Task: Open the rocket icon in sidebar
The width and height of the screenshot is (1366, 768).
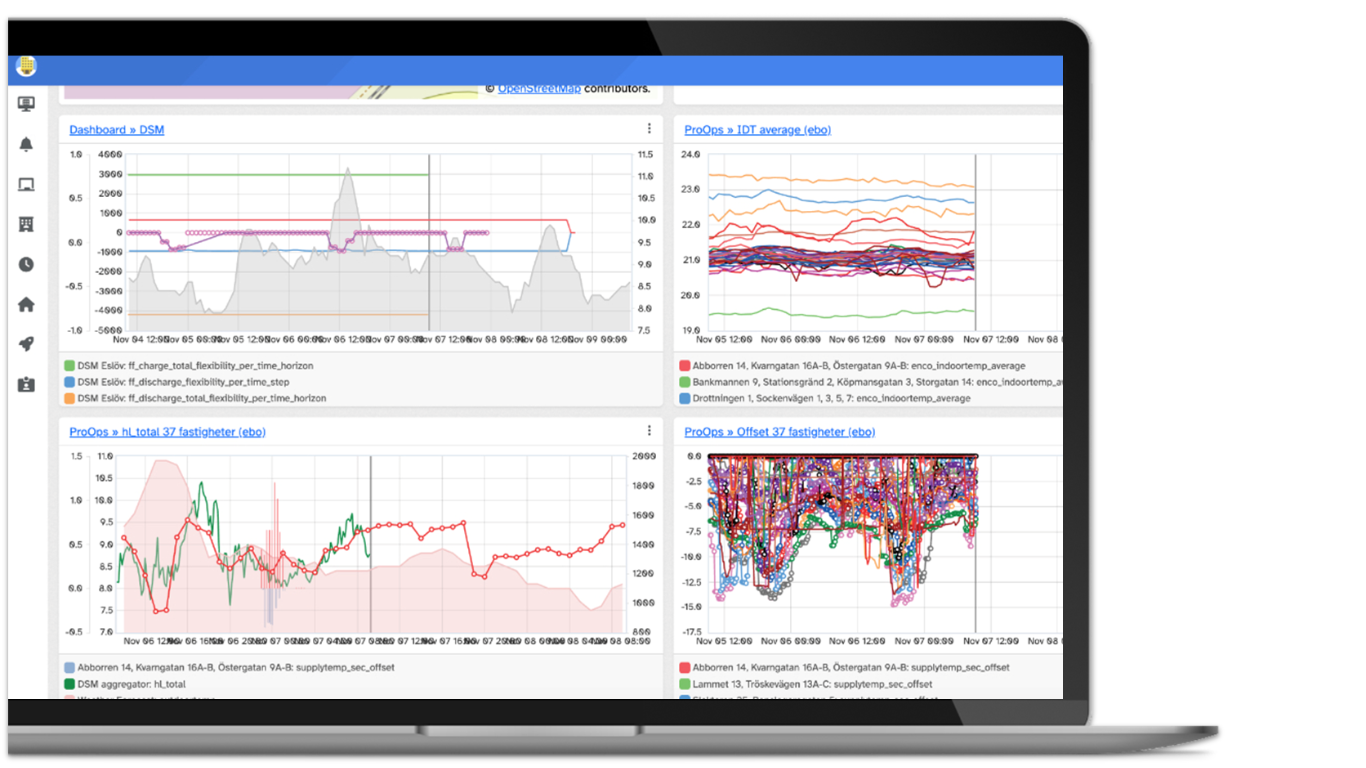Action: pyautogui.click(x=26, y=344)
